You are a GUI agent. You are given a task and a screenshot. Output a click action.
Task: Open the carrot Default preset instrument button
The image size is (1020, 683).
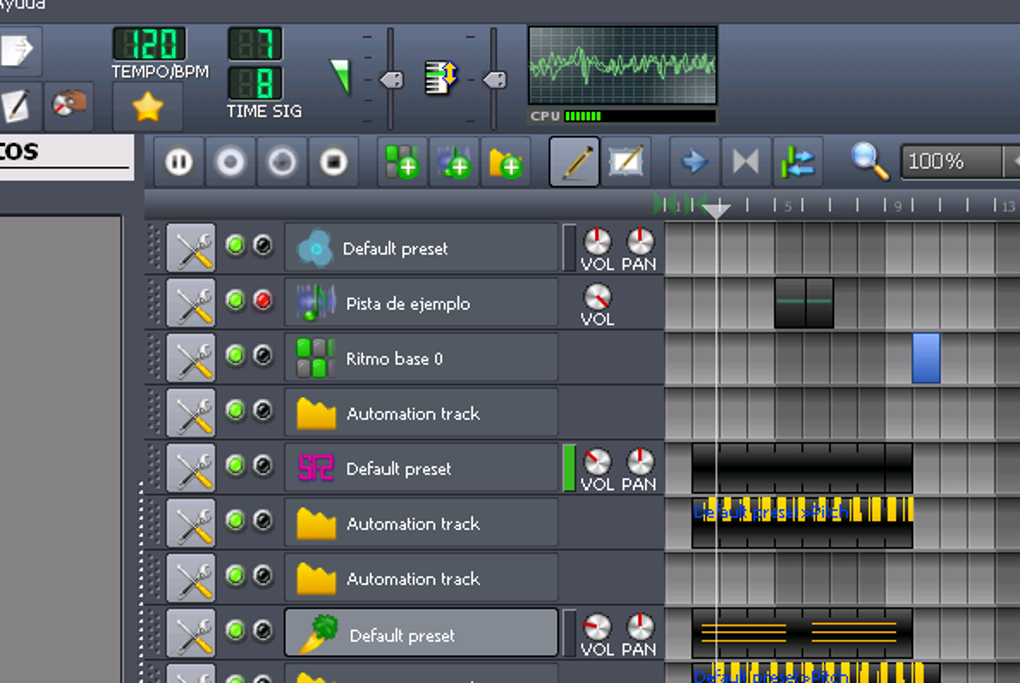click(x=422, y=634)
